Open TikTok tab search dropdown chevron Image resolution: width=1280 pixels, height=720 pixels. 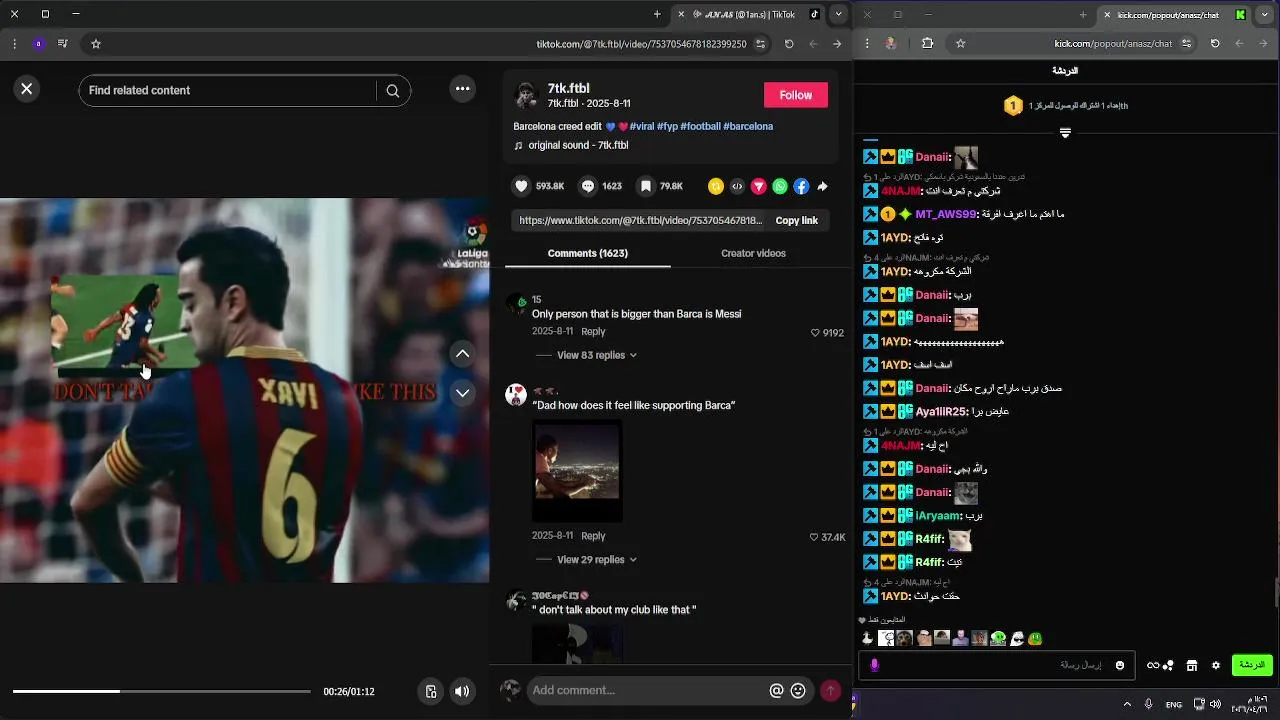click(x=839, y=14)
